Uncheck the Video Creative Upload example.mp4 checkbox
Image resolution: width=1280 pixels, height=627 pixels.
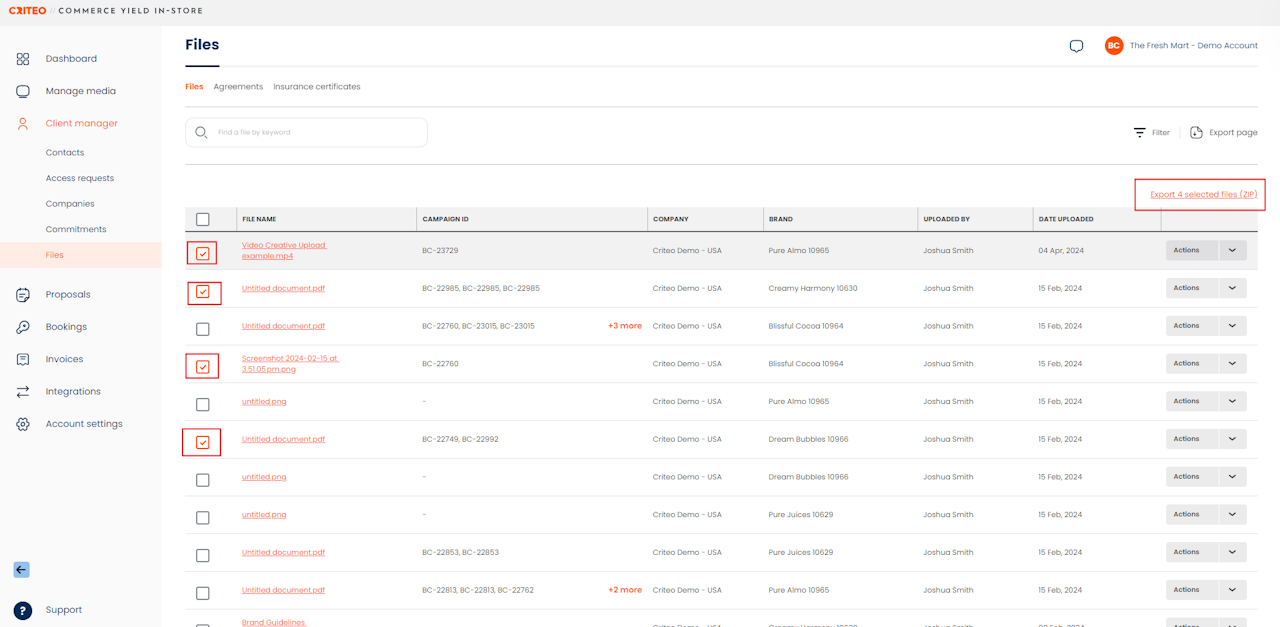(203, 254)
